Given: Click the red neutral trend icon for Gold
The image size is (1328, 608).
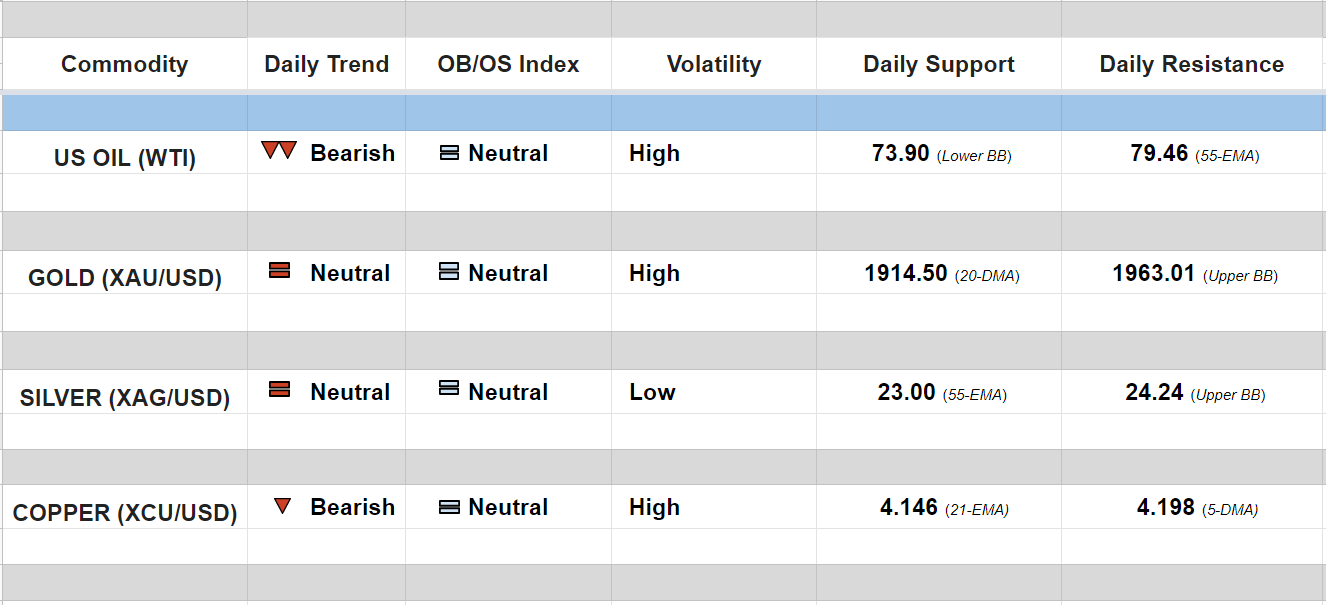Looking at the screenshot, I should [x=280, y=270].
